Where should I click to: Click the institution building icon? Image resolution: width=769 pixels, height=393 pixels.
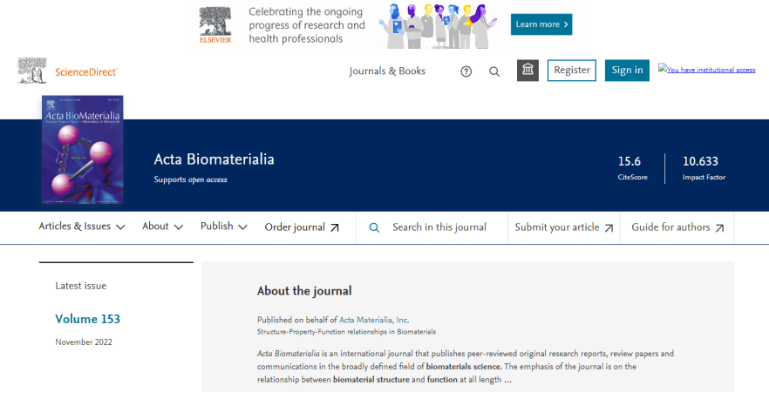(x=528, y=70)
